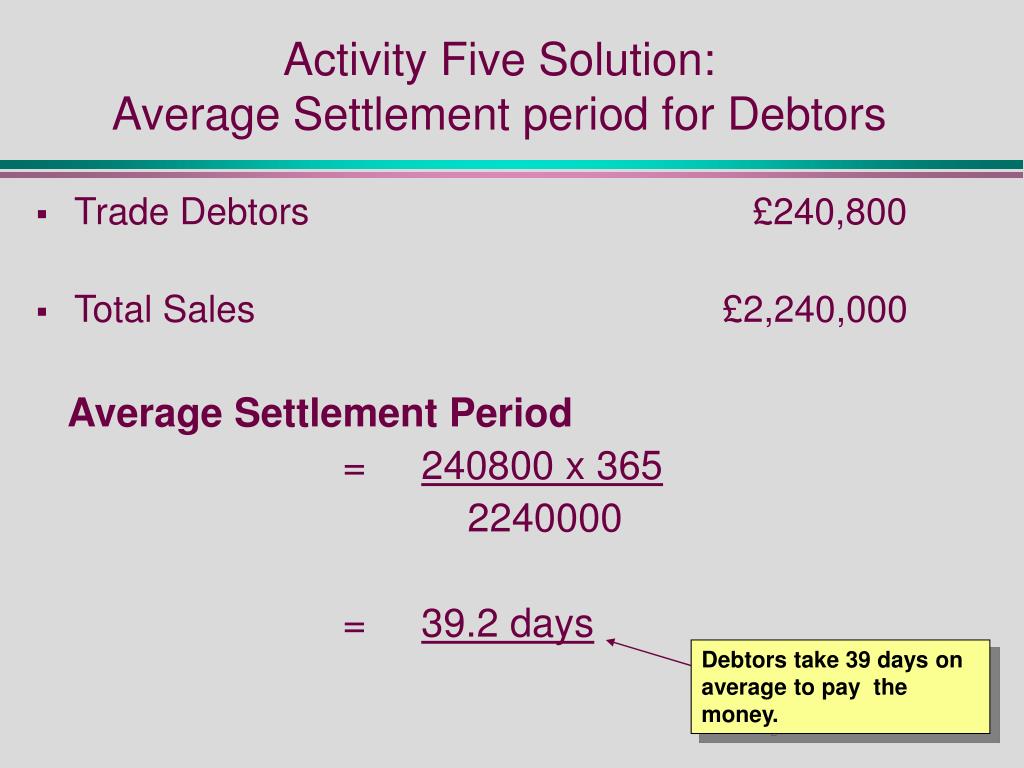Click the underlined '240800 x 365' numerator
This screenshot has height=768, width=1024.
click(x=542, y=466)
